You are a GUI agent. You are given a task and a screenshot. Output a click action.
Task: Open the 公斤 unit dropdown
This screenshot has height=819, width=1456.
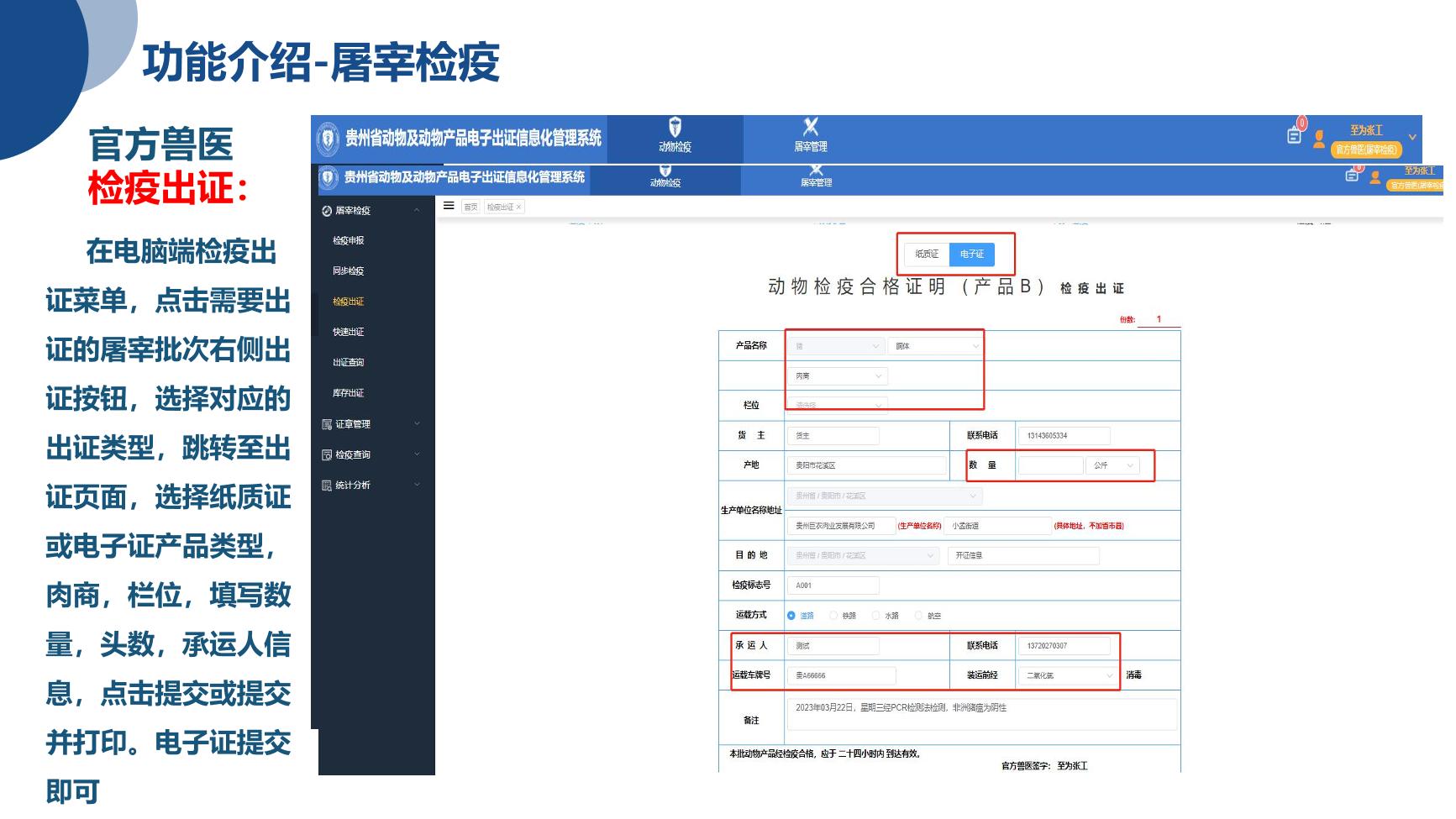point(1112,465)
